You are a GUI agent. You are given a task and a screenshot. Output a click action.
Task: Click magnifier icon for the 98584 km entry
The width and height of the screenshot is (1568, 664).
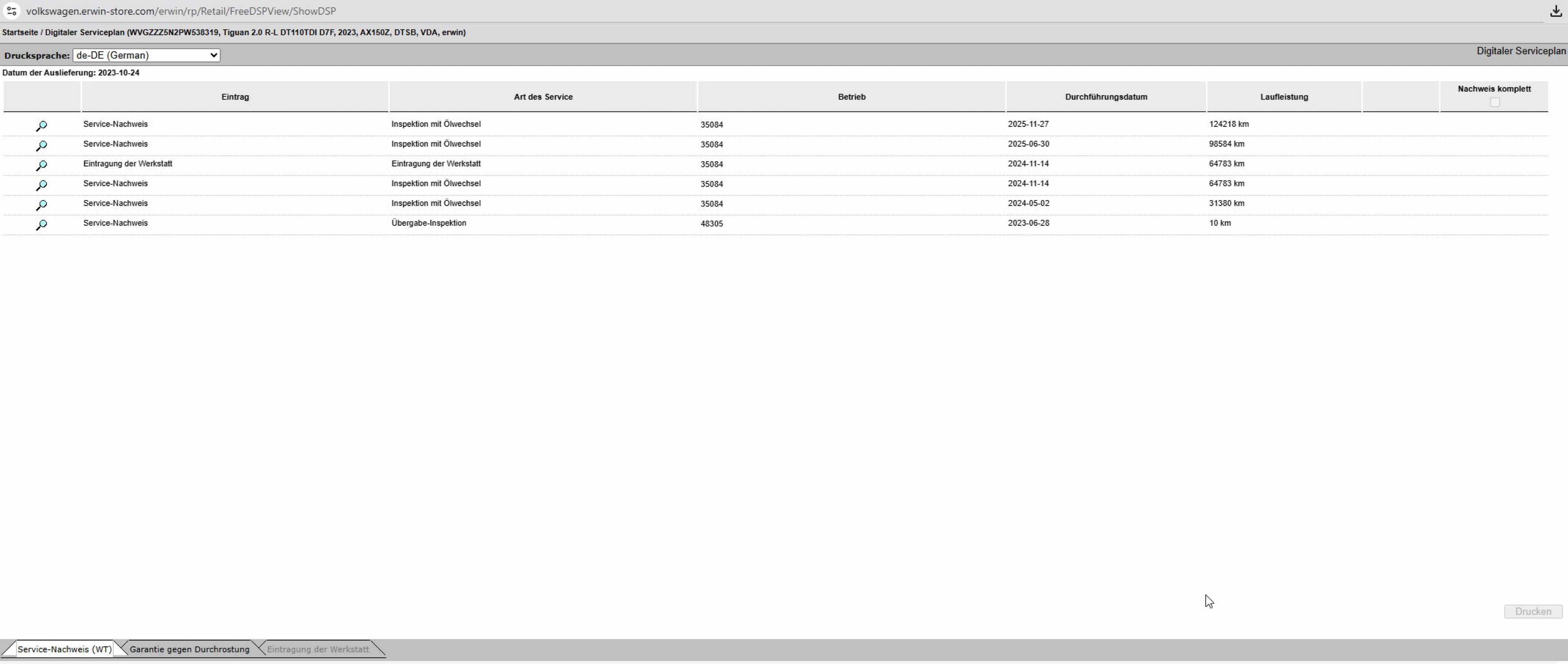[41, 146]
